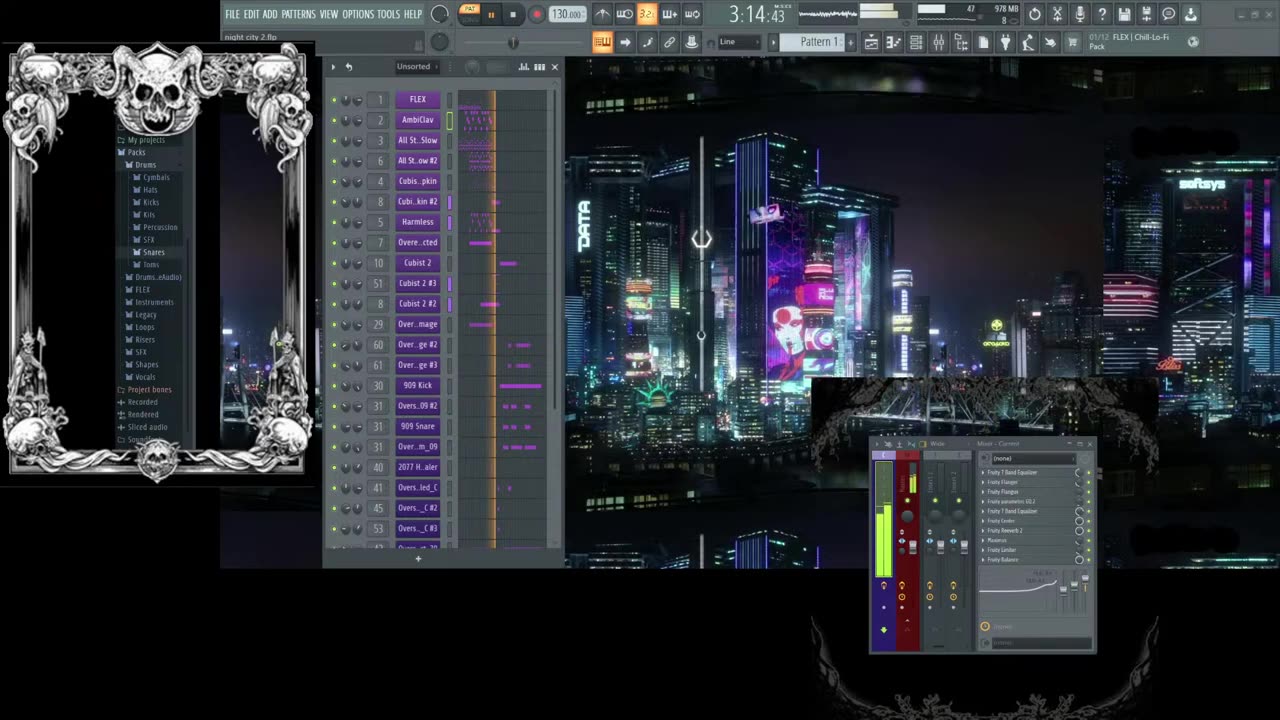Click the channel rack undo arrow icon

(348, 67)
